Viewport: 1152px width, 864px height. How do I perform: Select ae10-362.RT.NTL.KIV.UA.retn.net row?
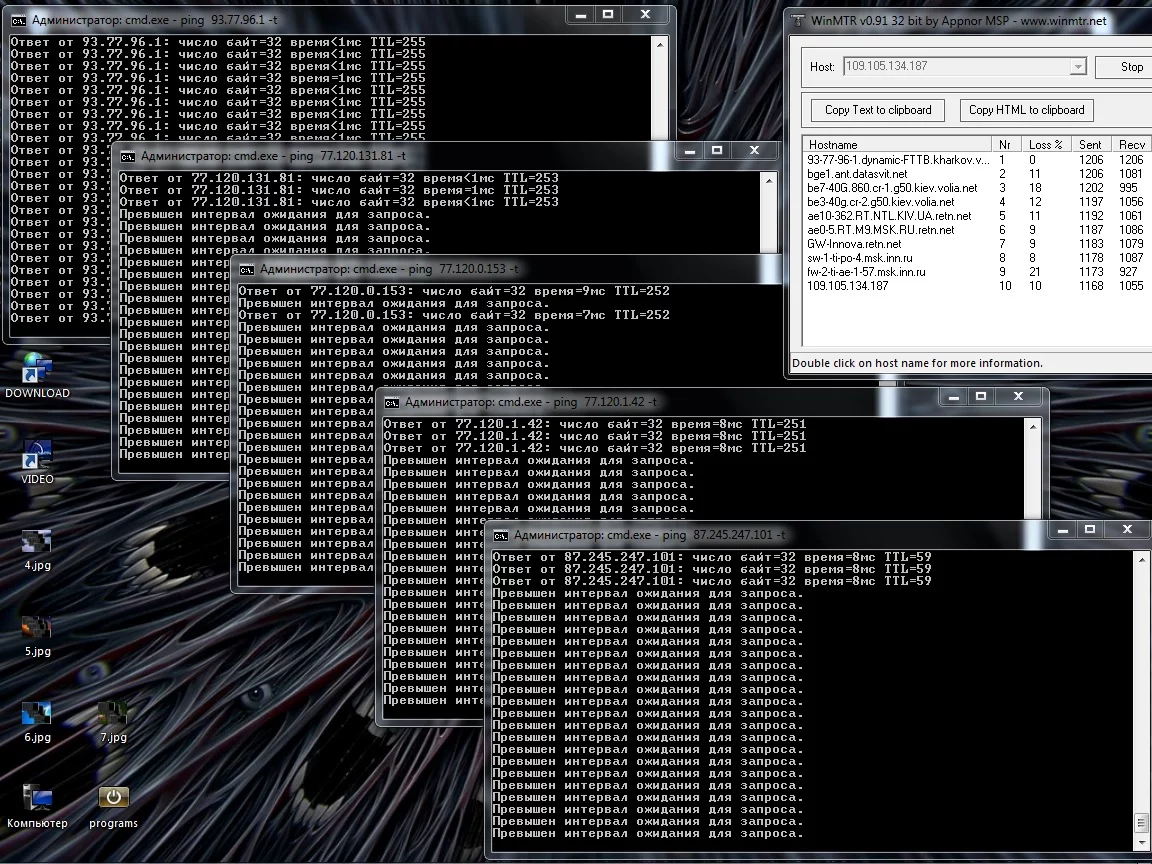(x=976, y=216)
